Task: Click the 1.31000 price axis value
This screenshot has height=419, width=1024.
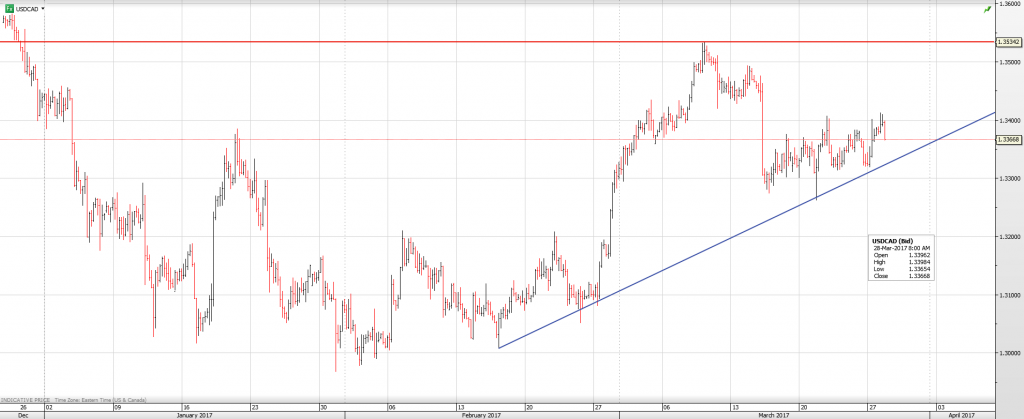Action: click(x=1008, y=295)
